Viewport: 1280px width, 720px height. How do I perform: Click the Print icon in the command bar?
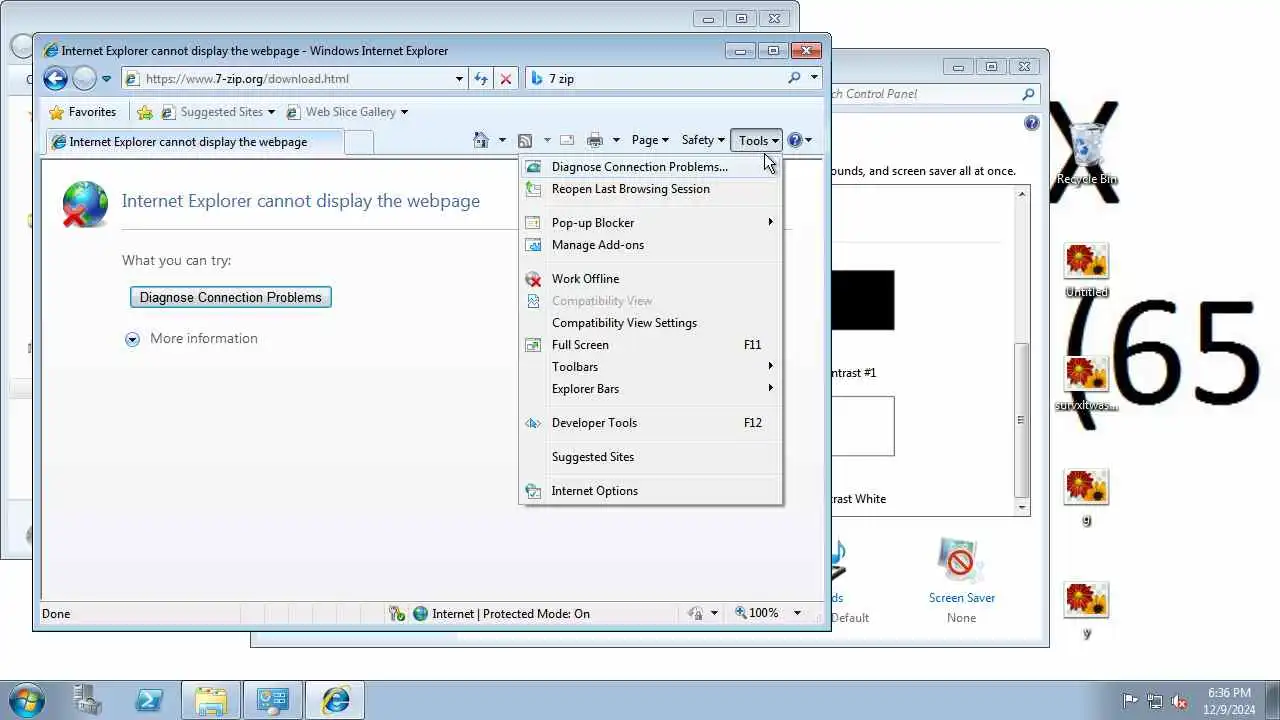(x=595, y=141)
